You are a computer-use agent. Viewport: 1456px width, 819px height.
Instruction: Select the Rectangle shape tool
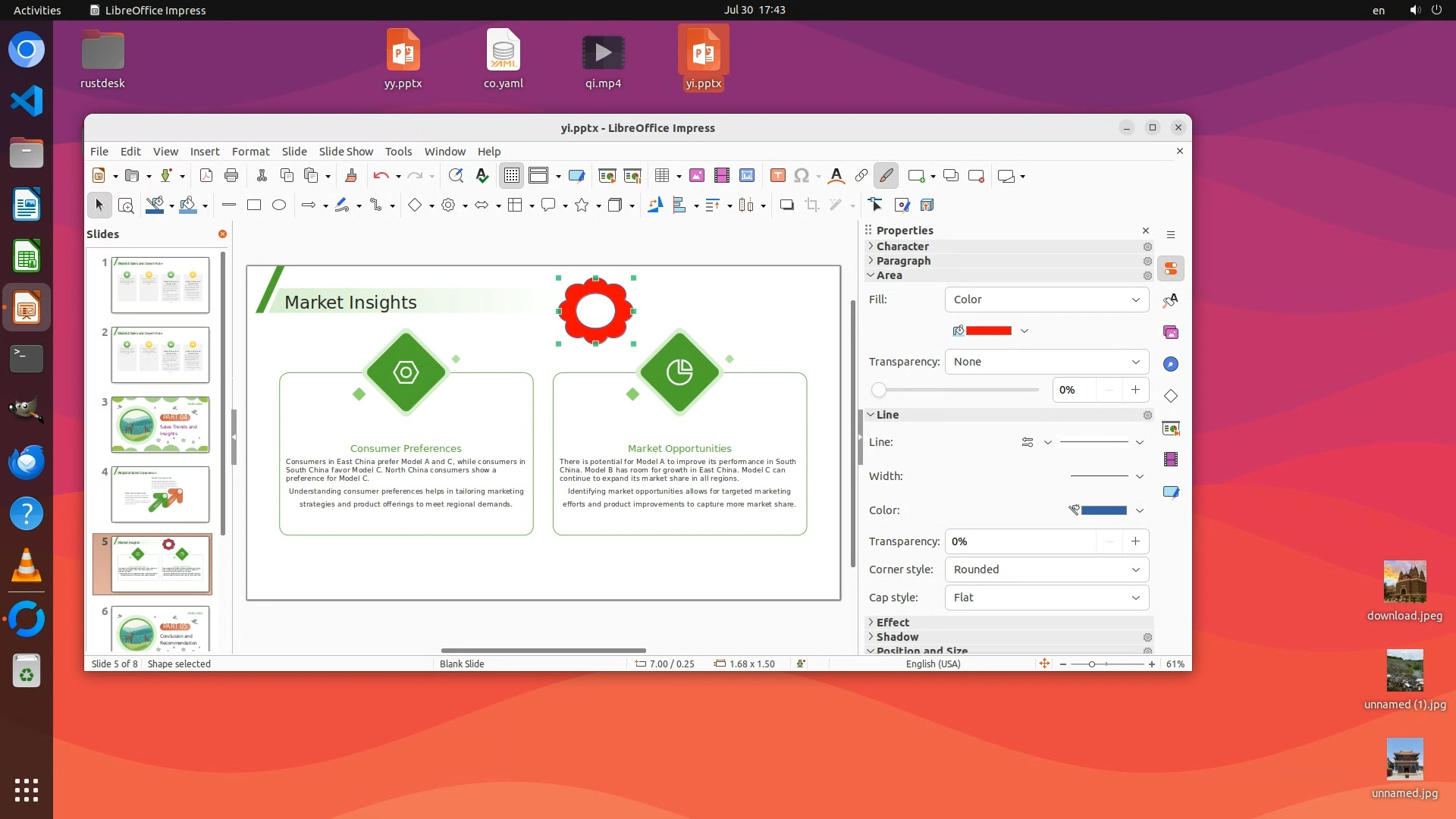click(254, 206)
